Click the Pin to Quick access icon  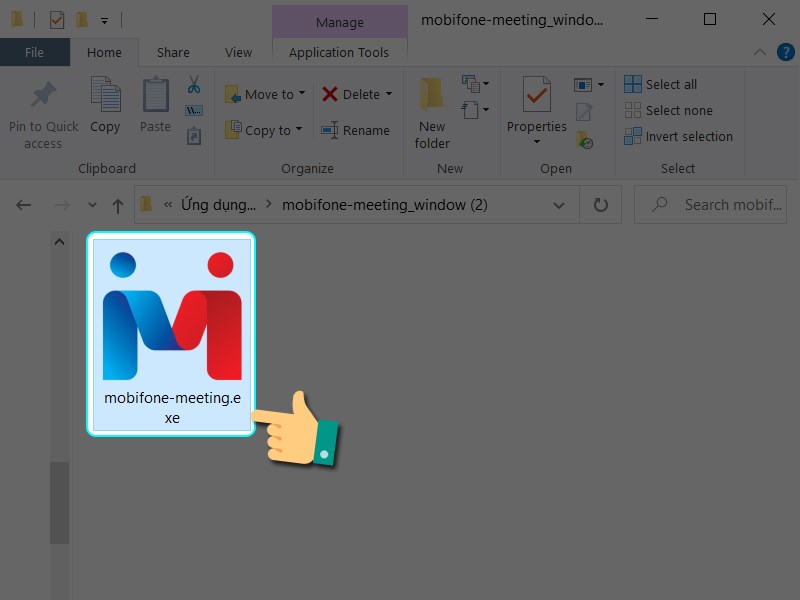point(43,97)
